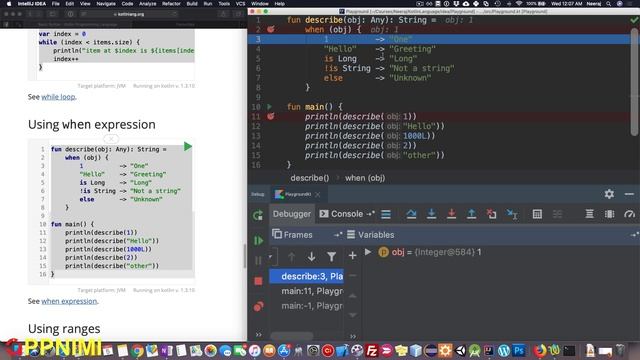
Task: Open the thread selector dropdown in Frames
Action: pyautogui.click(x=270, y=257)
